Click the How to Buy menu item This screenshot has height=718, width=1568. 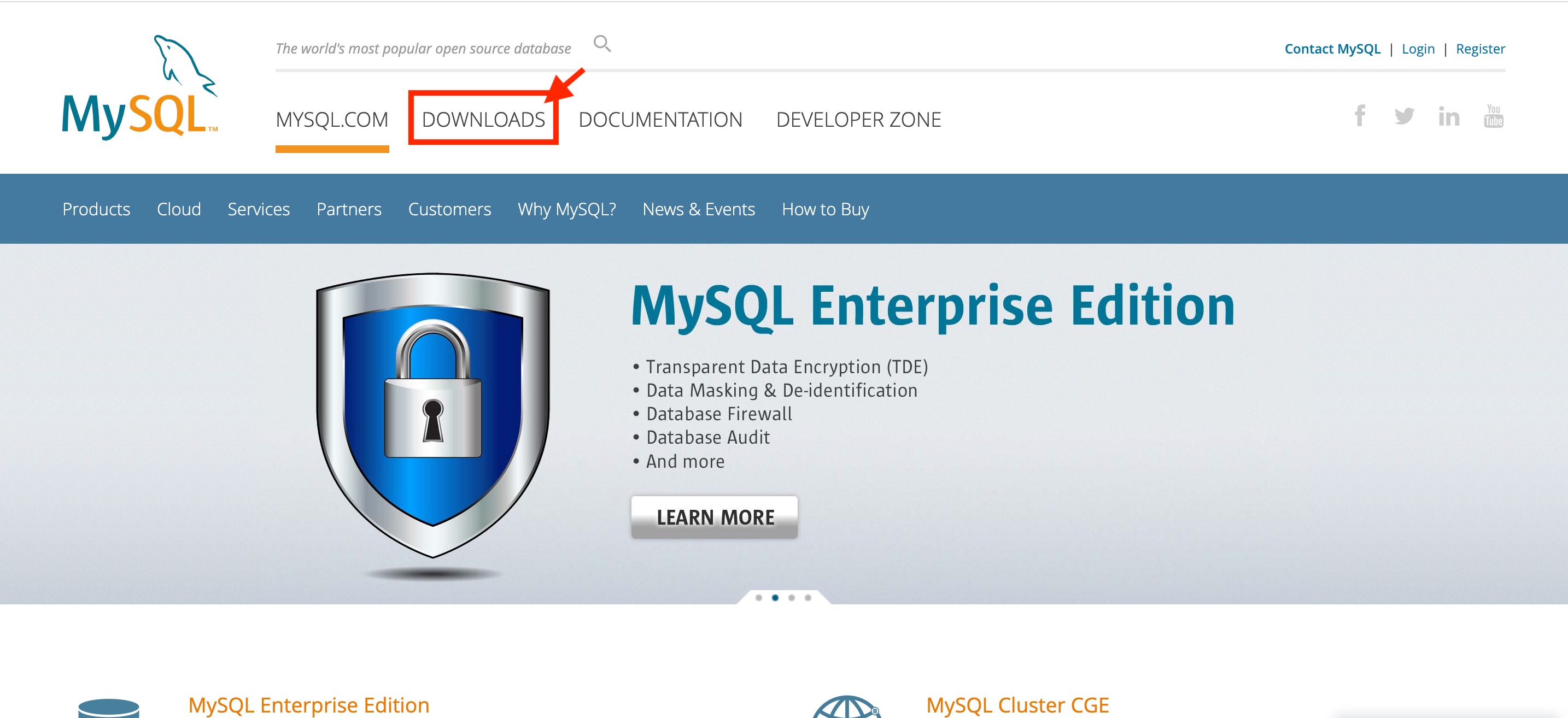tap(826, 209)
